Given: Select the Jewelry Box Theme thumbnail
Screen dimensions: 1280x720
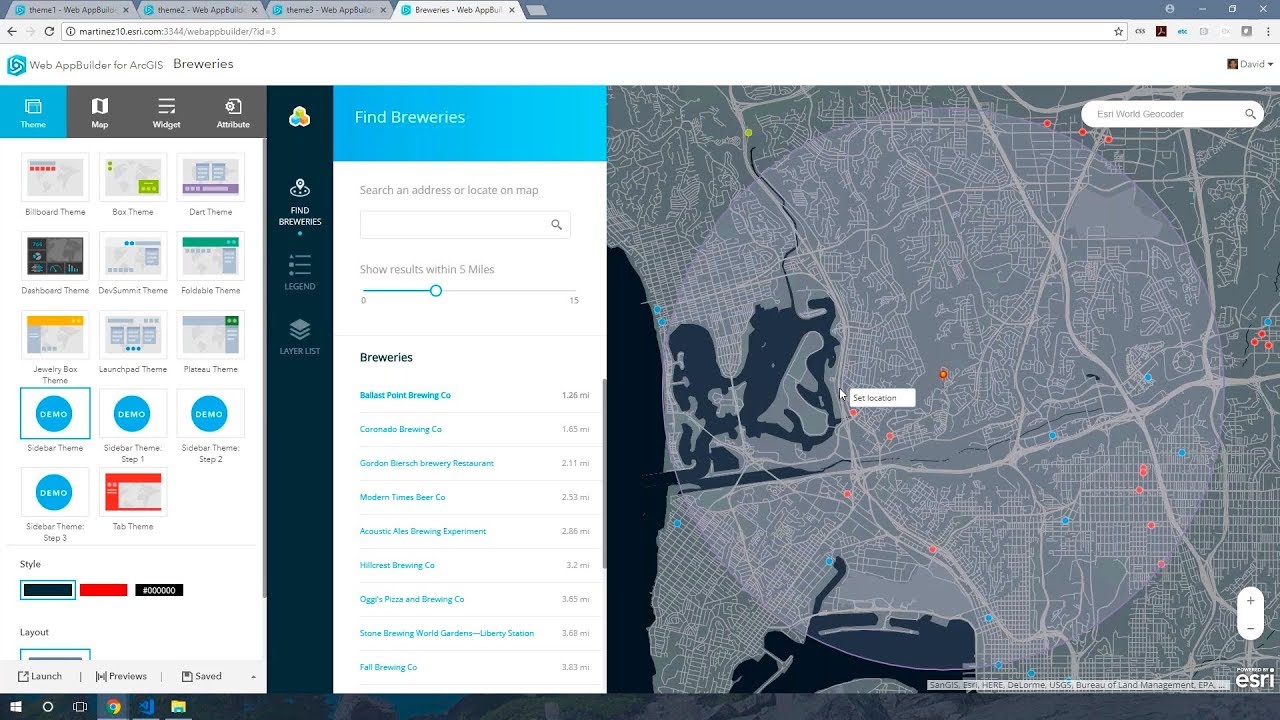Looking at the screenshot, I should point(55,335).
